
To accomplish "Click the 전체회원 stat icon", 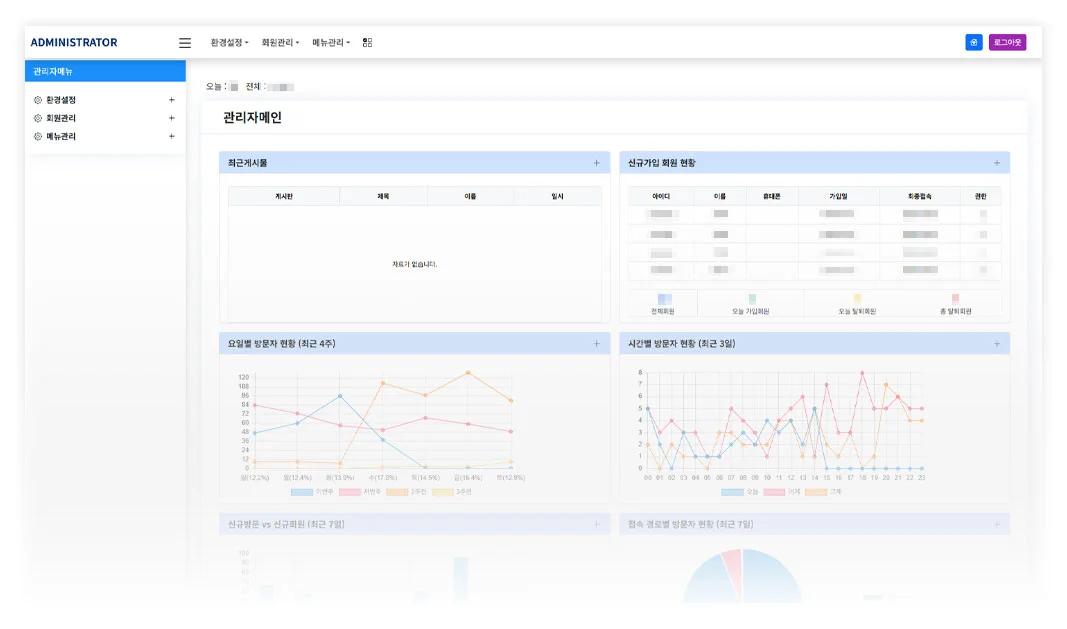I will coord(664,299).
